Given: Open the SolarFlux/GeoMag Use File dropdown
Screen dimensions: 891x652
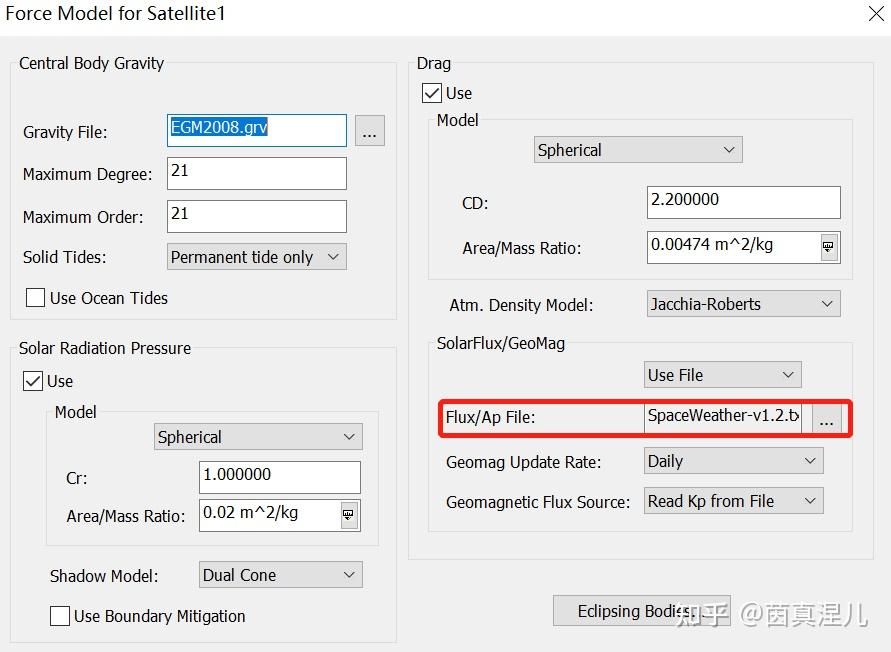Looking at the screenshot, I should pos(722,375).
